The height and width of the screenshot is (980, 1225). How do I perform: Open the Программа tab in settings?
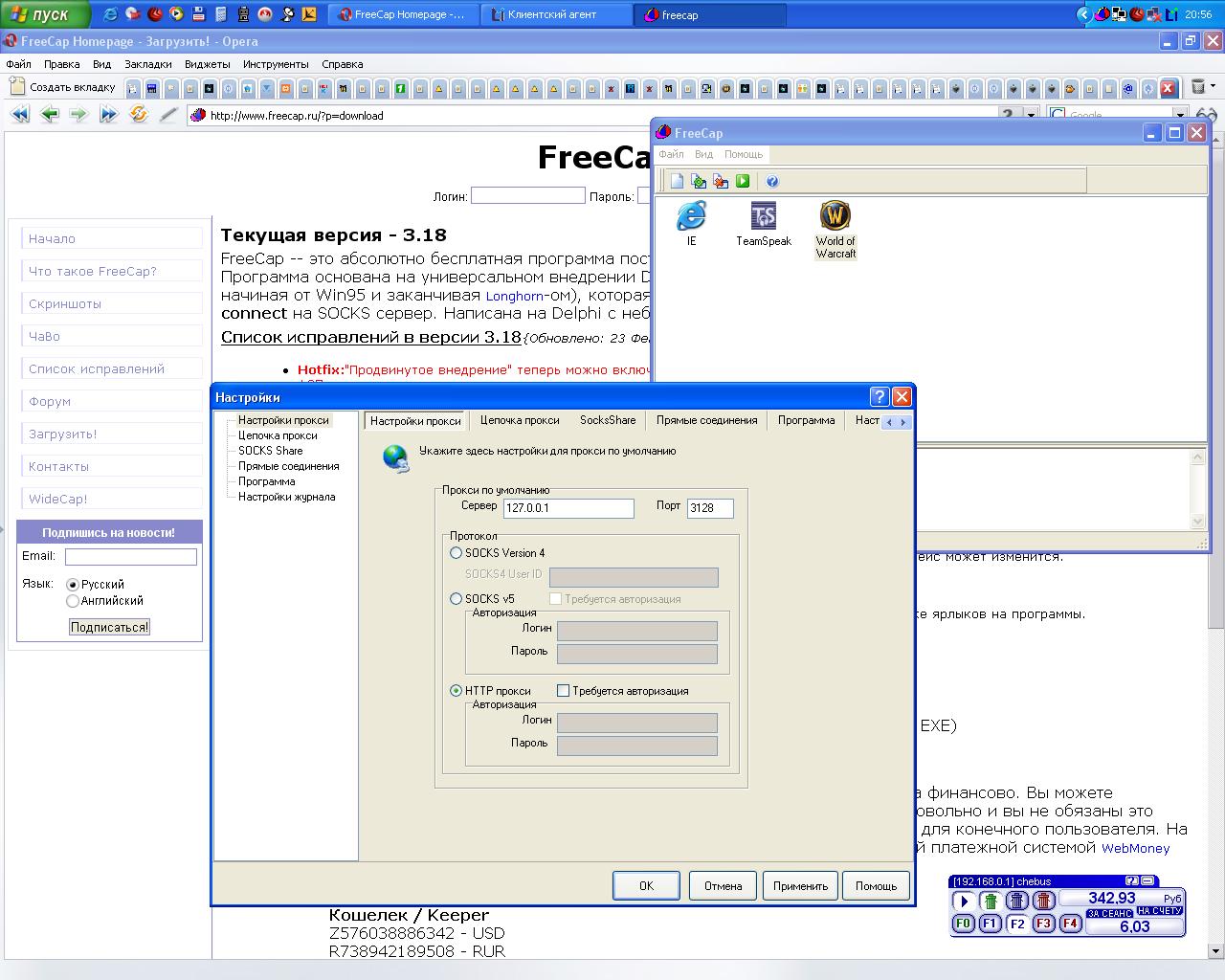click(806, 420)
